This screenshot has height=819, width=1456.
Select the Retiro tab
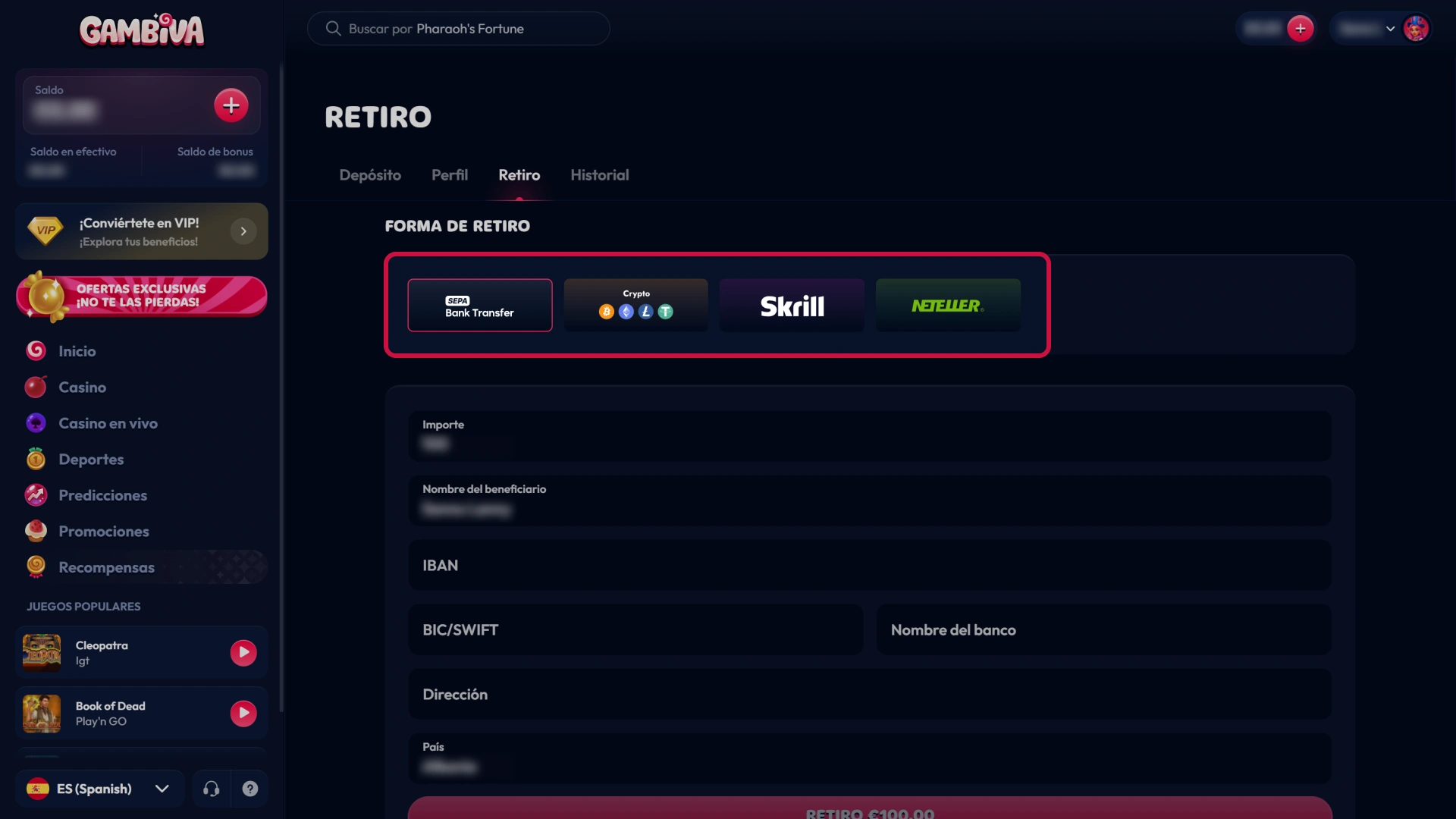(519, 175)
